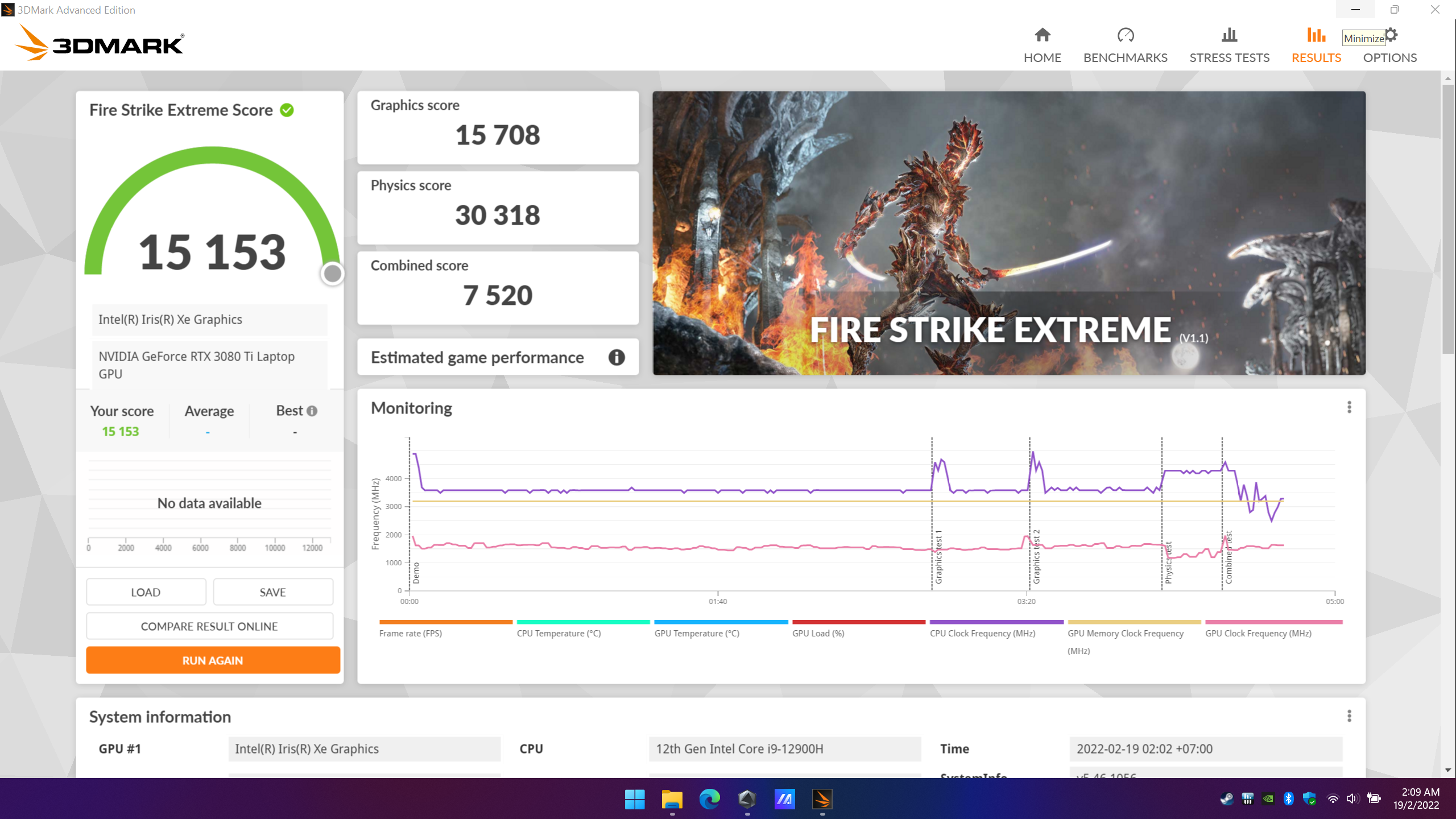This screenshot has height=819, width=1456.
Task: Select the RESULTS tab
Action: [1316, 45]
